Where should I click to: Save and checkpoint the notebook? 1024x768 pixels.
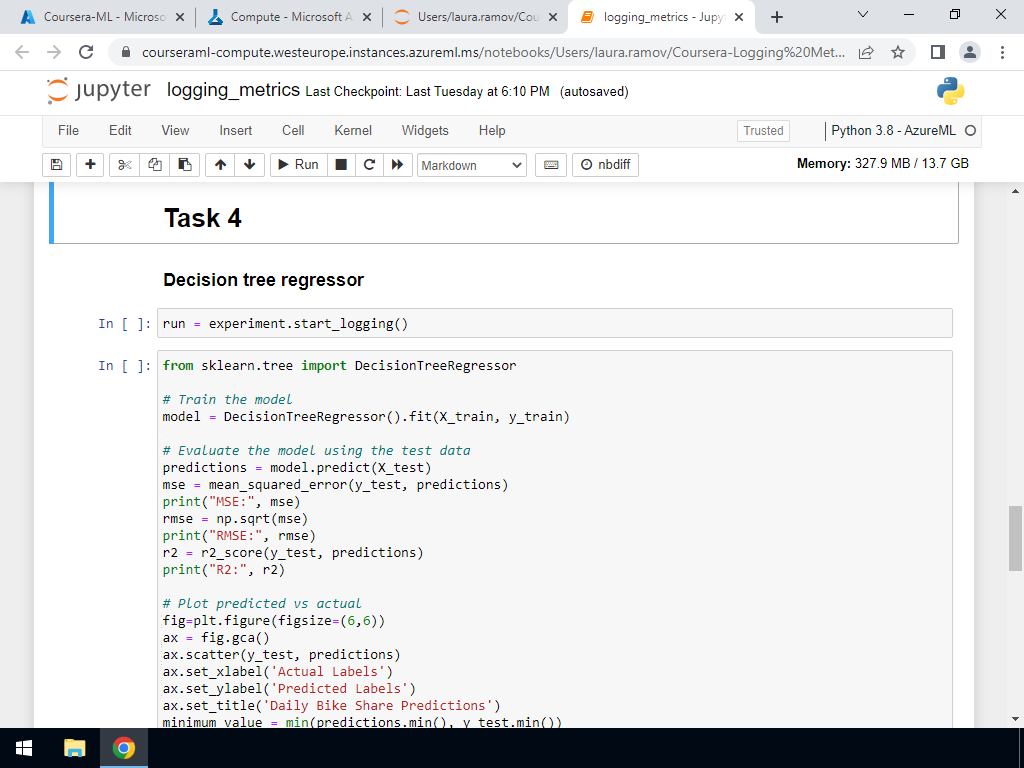pos(56,165)
